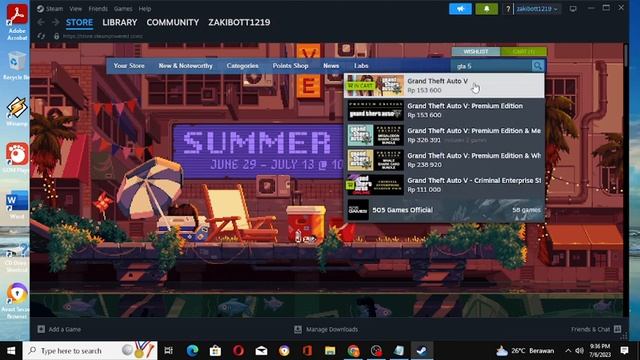
Task: Select the Criminal Enterprise Starter Pack result
Action: [x=444, y=185]
